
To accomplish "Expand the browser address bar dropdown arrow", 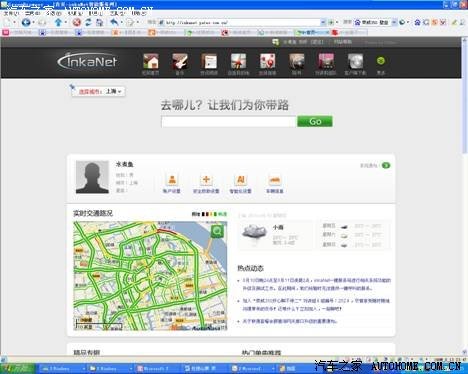I will click(323, 22).
